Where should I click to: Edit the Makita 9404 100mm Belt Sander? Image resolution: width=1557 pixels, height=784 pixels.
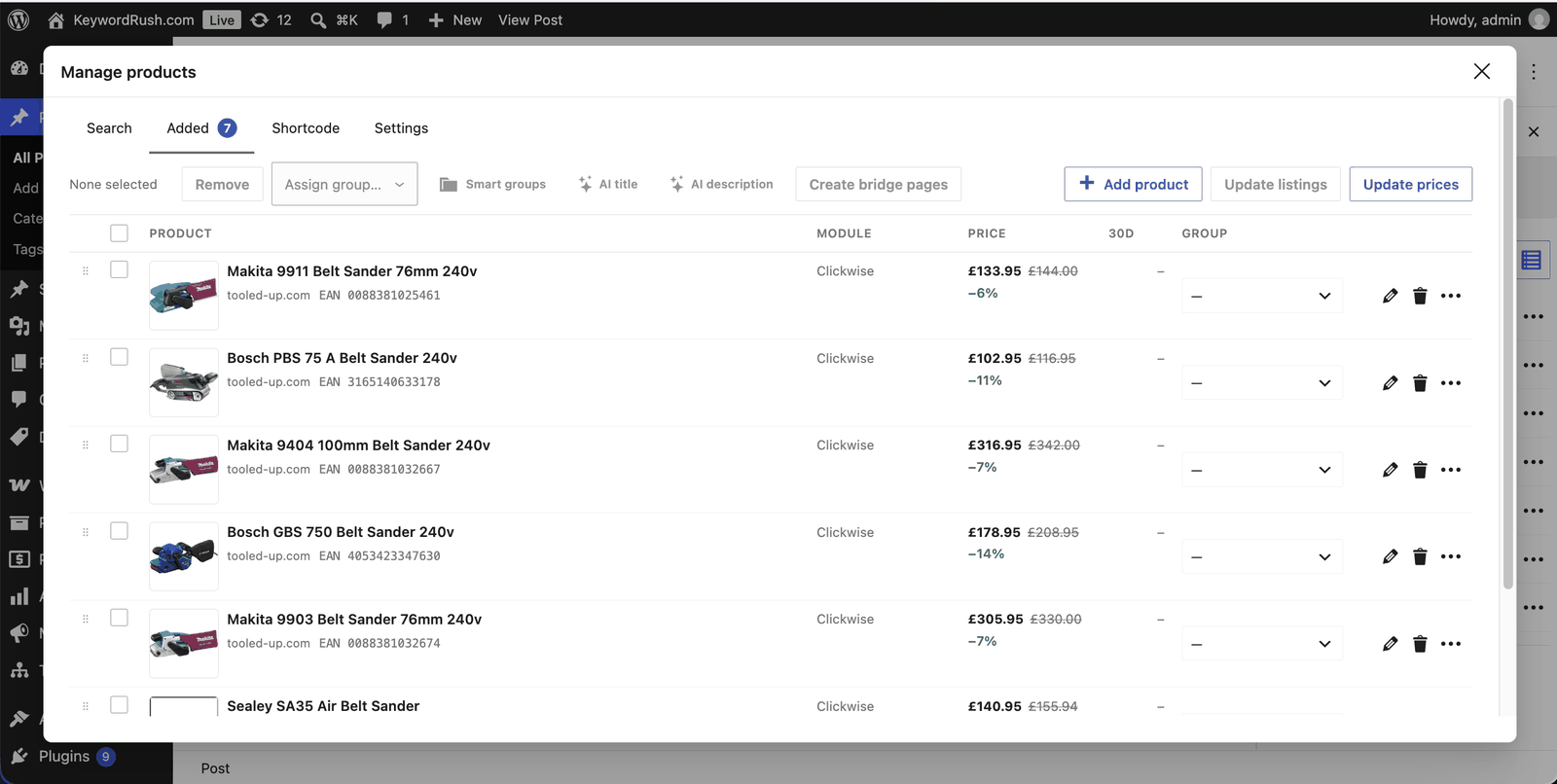1390,470
